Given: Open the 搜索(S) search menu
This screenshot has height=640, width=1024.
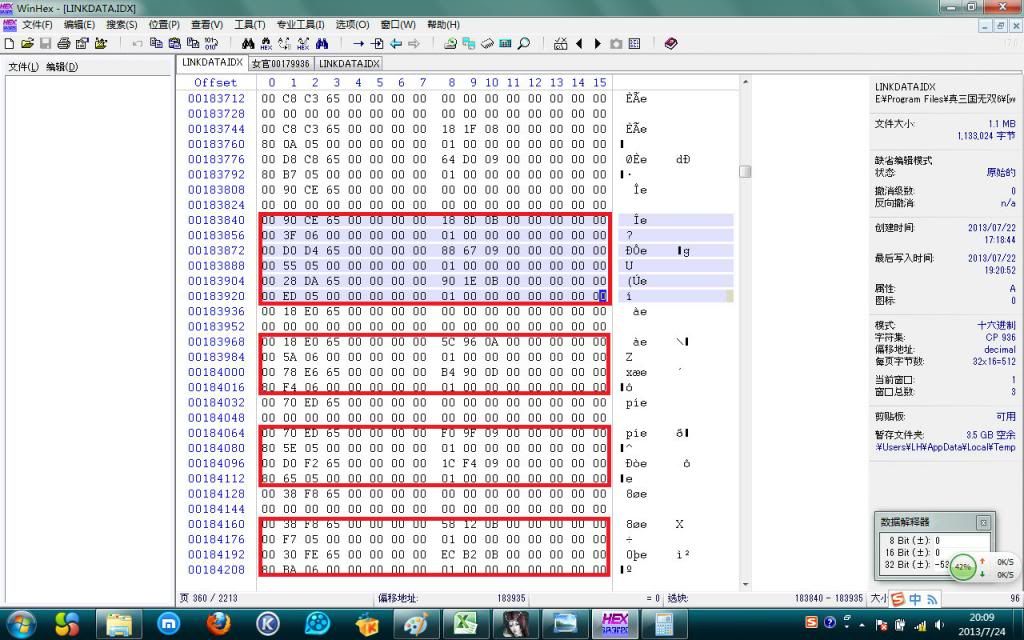Looking at the screenshot, I should (x=121, y=24).
